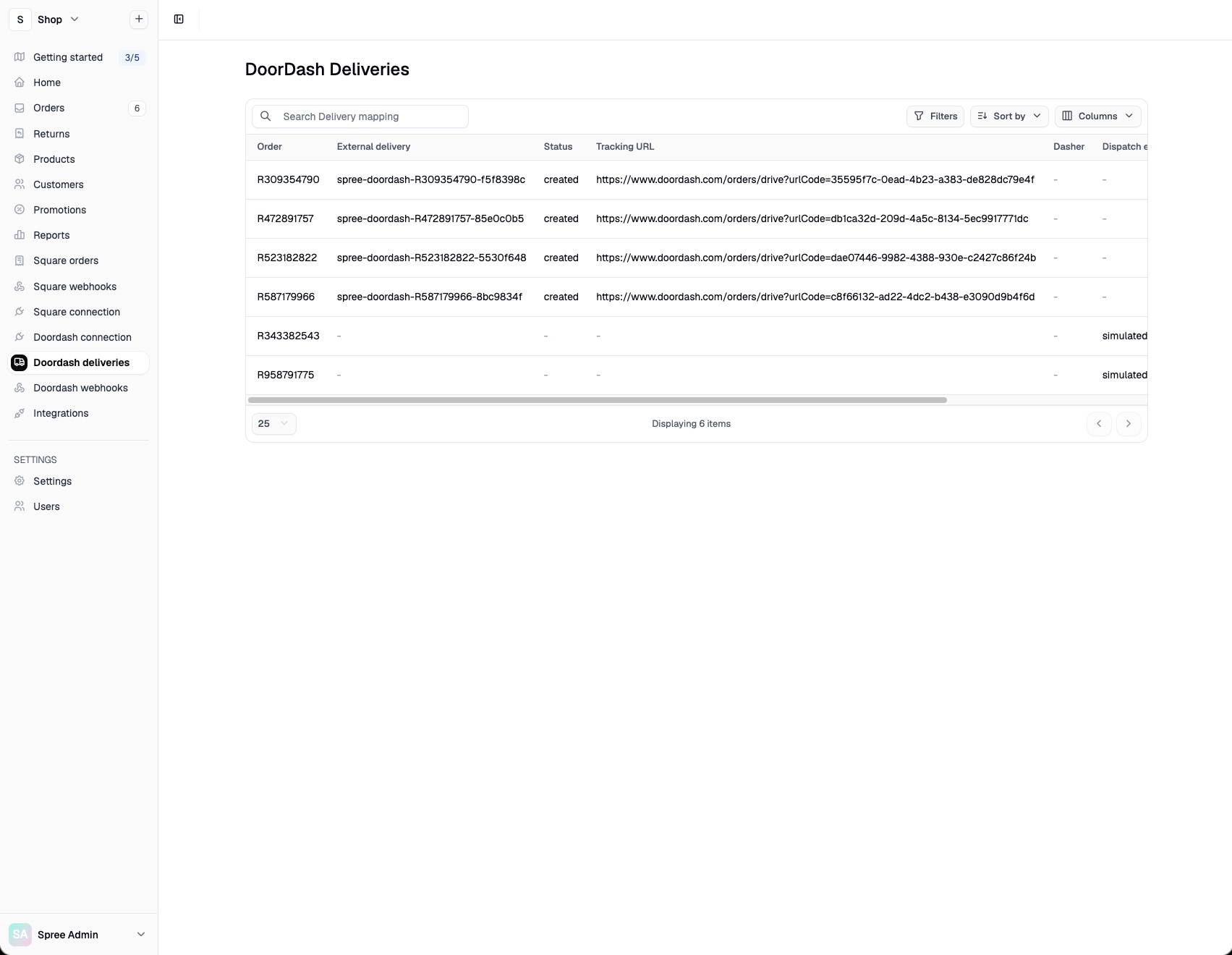Click the Square connection plug icon
The height and width of the screenshot is (955, 1232).
coord(20,312)
